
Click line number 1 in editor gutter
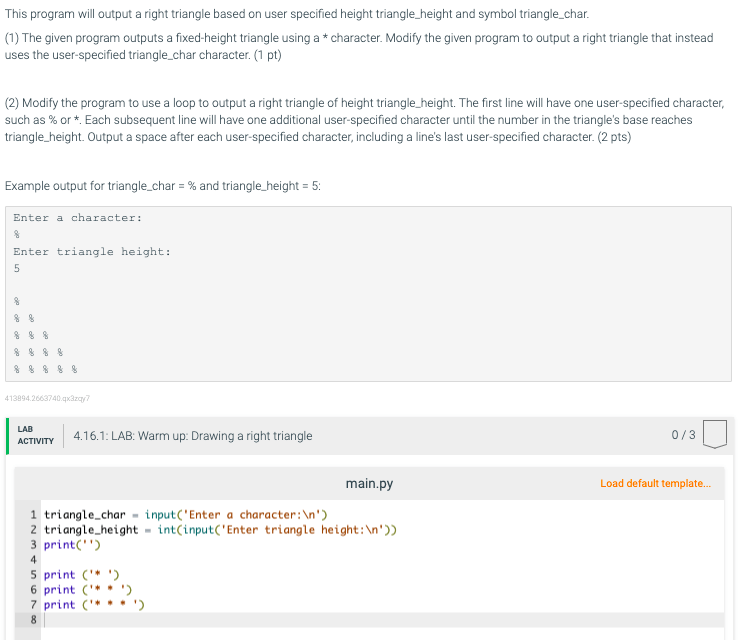[34, 515]
